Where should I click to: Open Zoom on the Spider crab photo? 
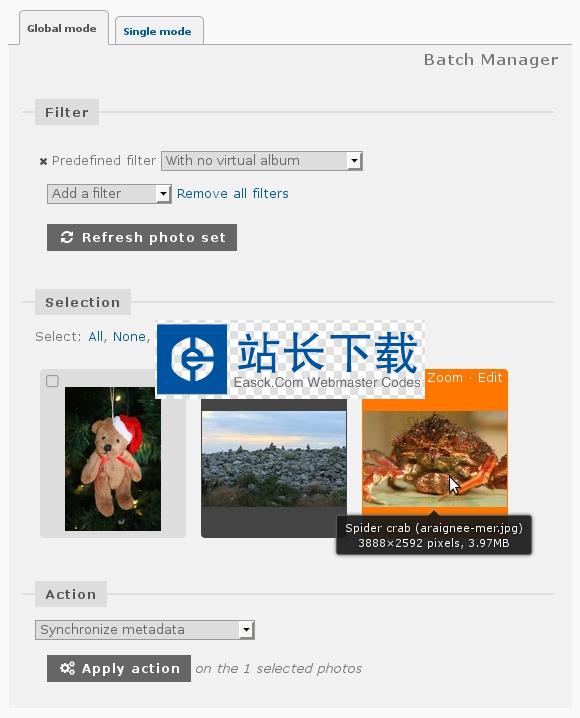tap(445, 378)
